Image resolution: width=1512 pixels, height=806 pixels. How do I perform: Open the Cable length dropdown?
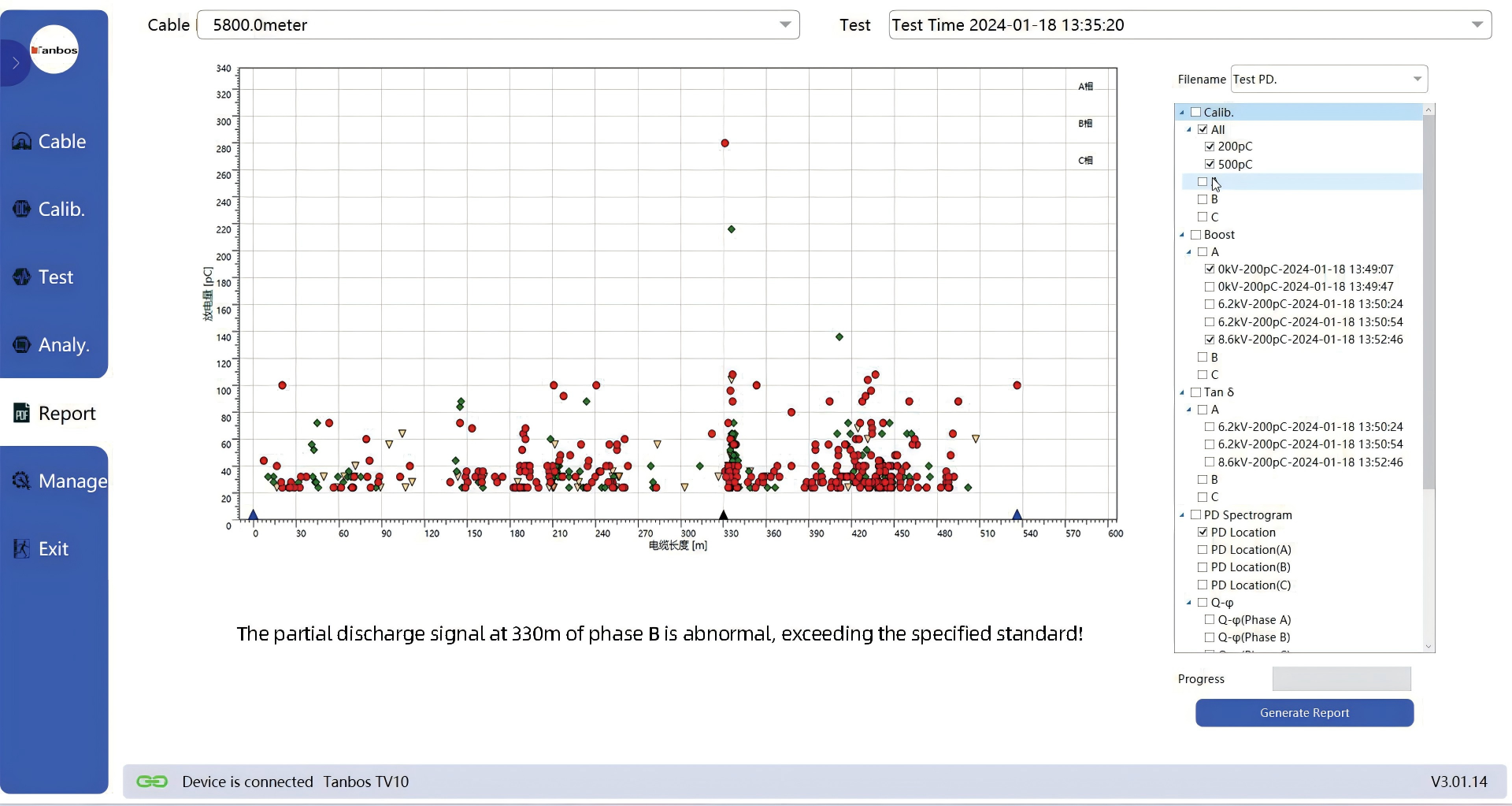(x=784, y=25)
